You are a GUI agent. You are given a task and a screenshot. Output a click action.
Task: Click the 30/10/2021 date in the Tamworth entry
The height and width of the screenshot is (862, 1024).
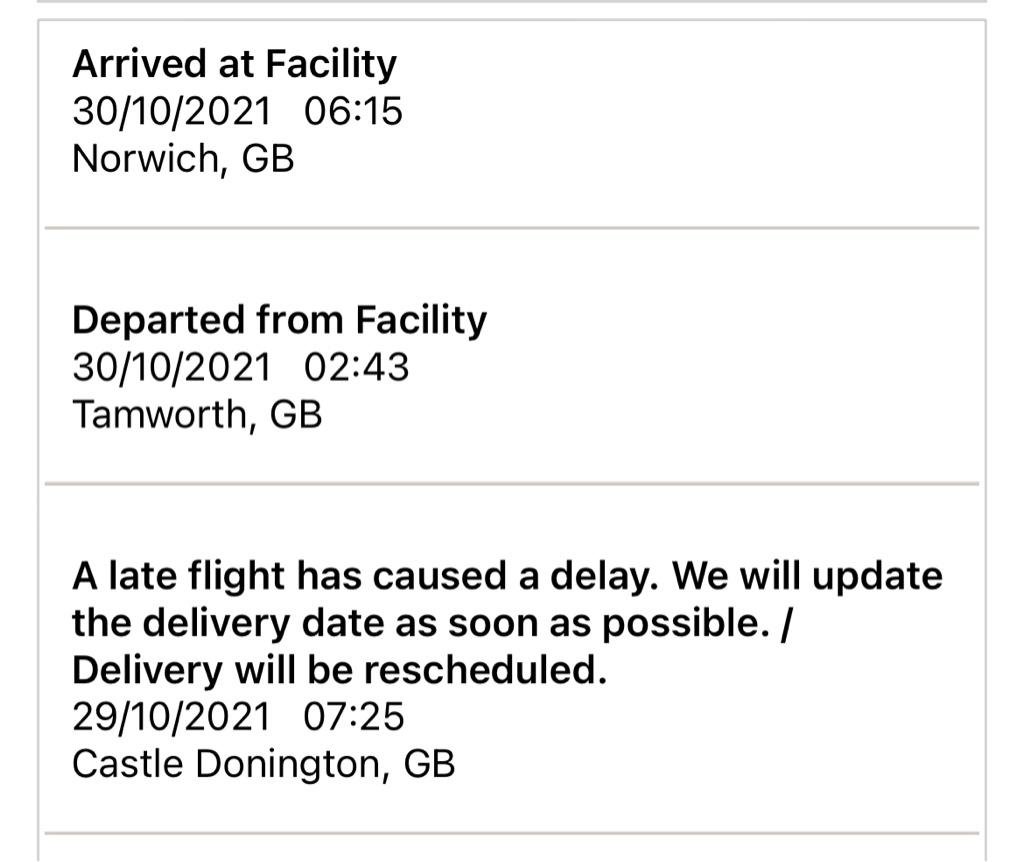tap(171, 367)
